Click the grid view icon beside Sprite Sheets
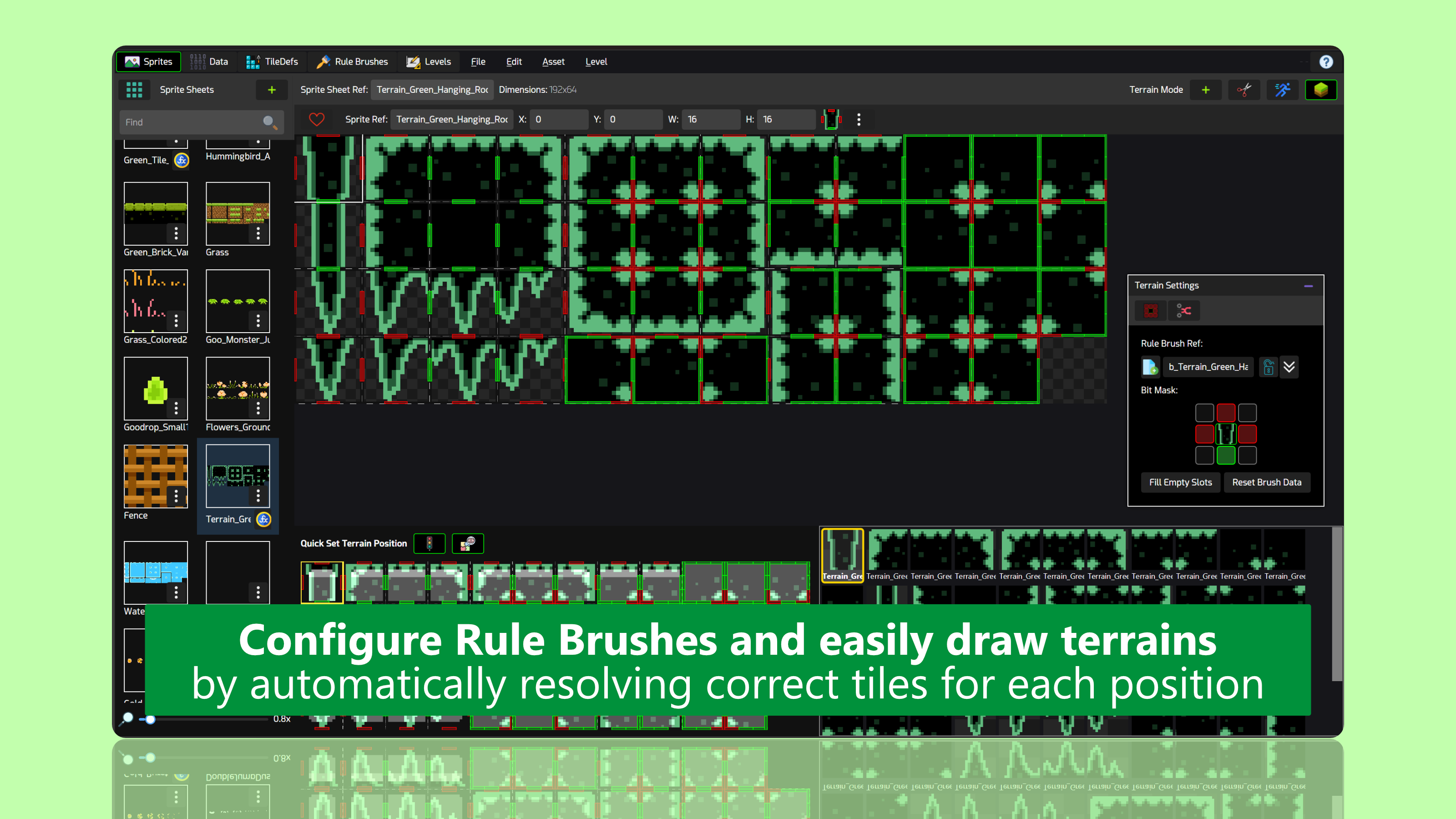Screen dimensions: 1456x819 click(x=134, y=90)
